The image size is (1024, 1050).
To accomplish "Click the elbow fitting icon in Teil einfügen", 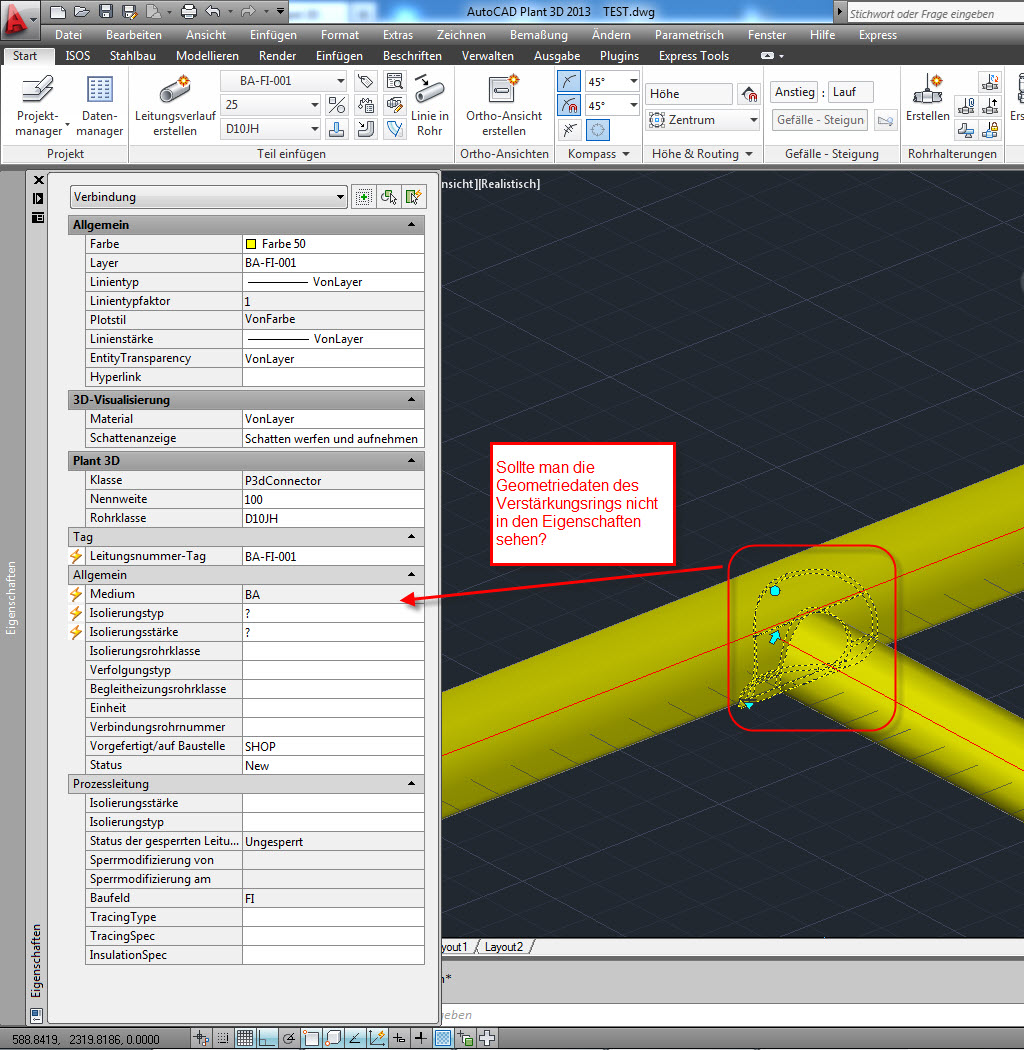I will [x=366, y=129].
